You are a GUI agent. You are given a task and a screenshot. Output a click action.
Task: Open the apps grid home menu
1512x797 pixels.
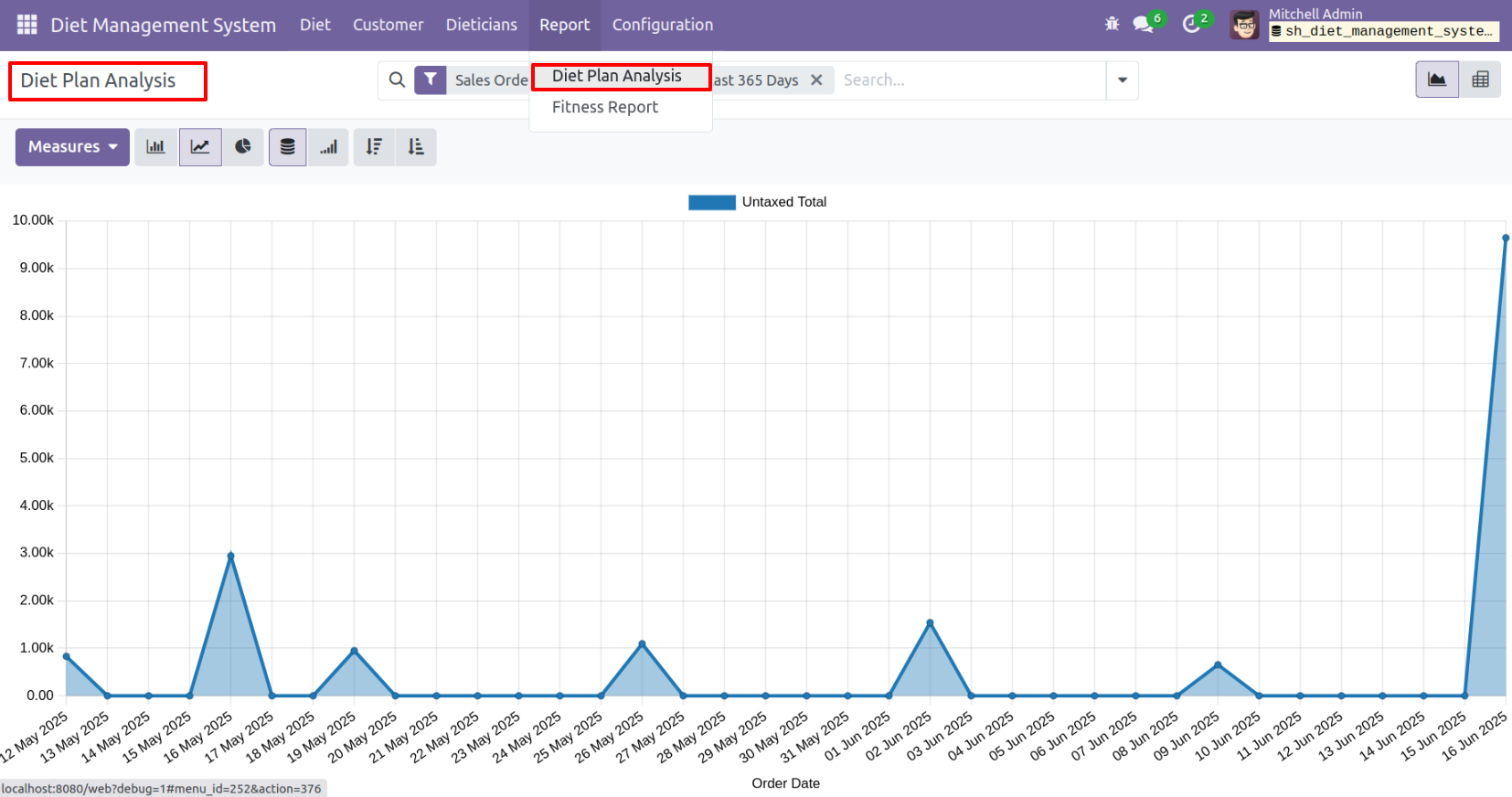pyautogui.click(x=27, y=25)
